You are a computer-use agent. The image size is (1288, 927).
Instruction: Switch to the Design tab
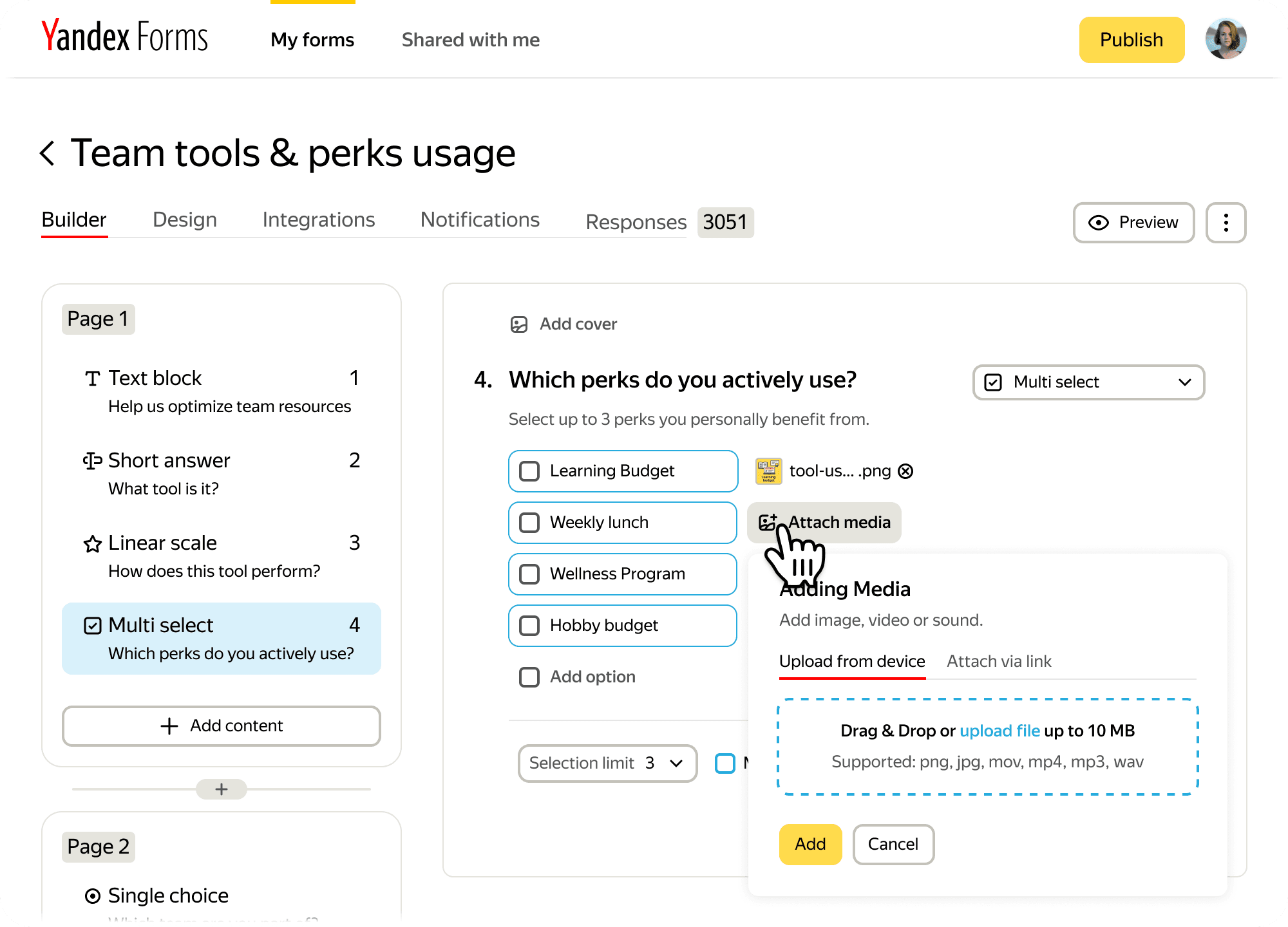185,220
